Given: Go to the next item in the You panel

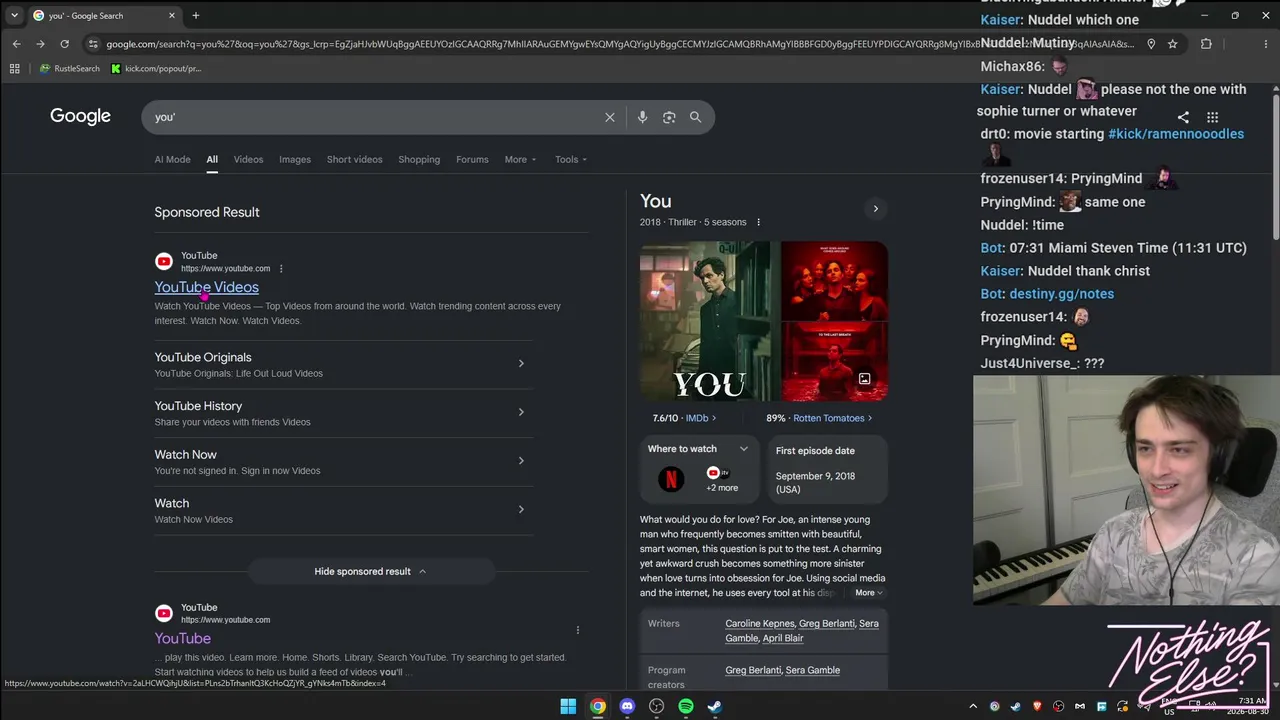Looking at the screenshot, I should 875,209.
